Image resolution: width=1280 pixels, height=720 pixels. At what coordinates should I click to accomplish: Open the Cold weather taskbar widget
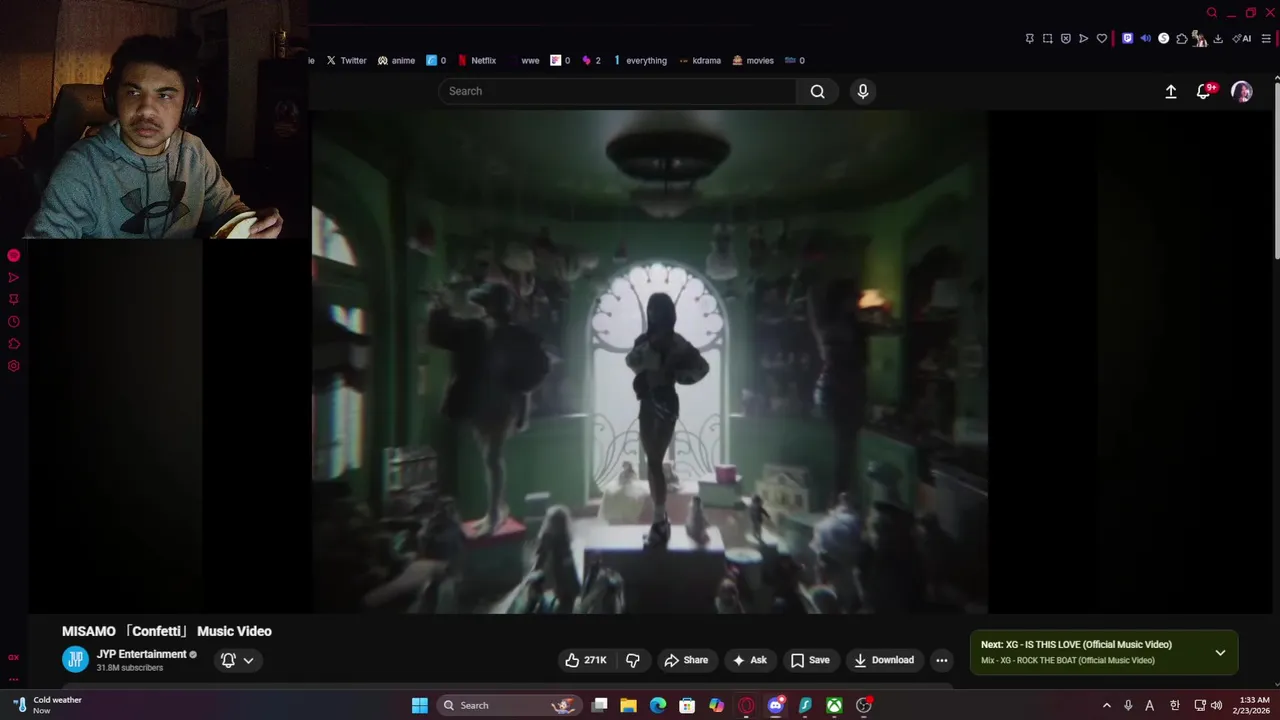[x=48, y=705]
